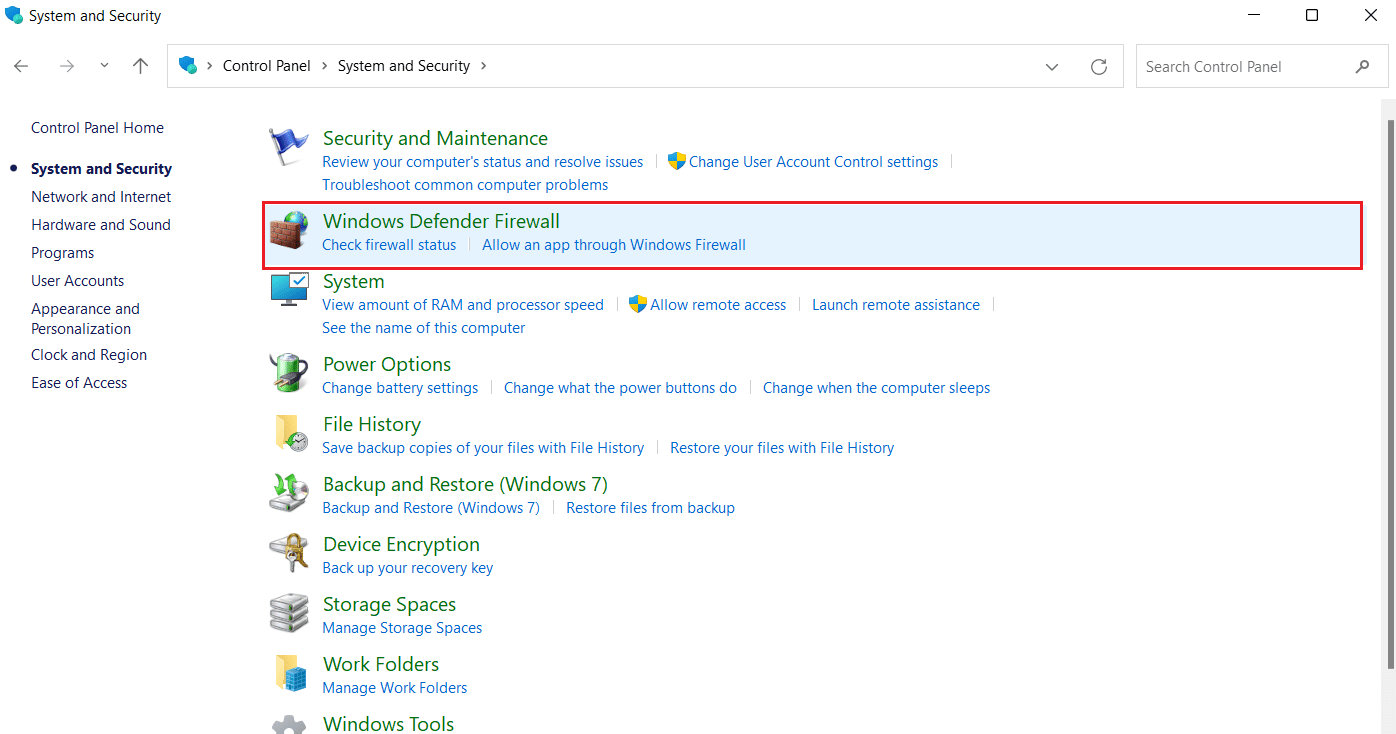The image size is (1396, 734).
Task: Open Network and Internet category
Action: pos(101,197)
